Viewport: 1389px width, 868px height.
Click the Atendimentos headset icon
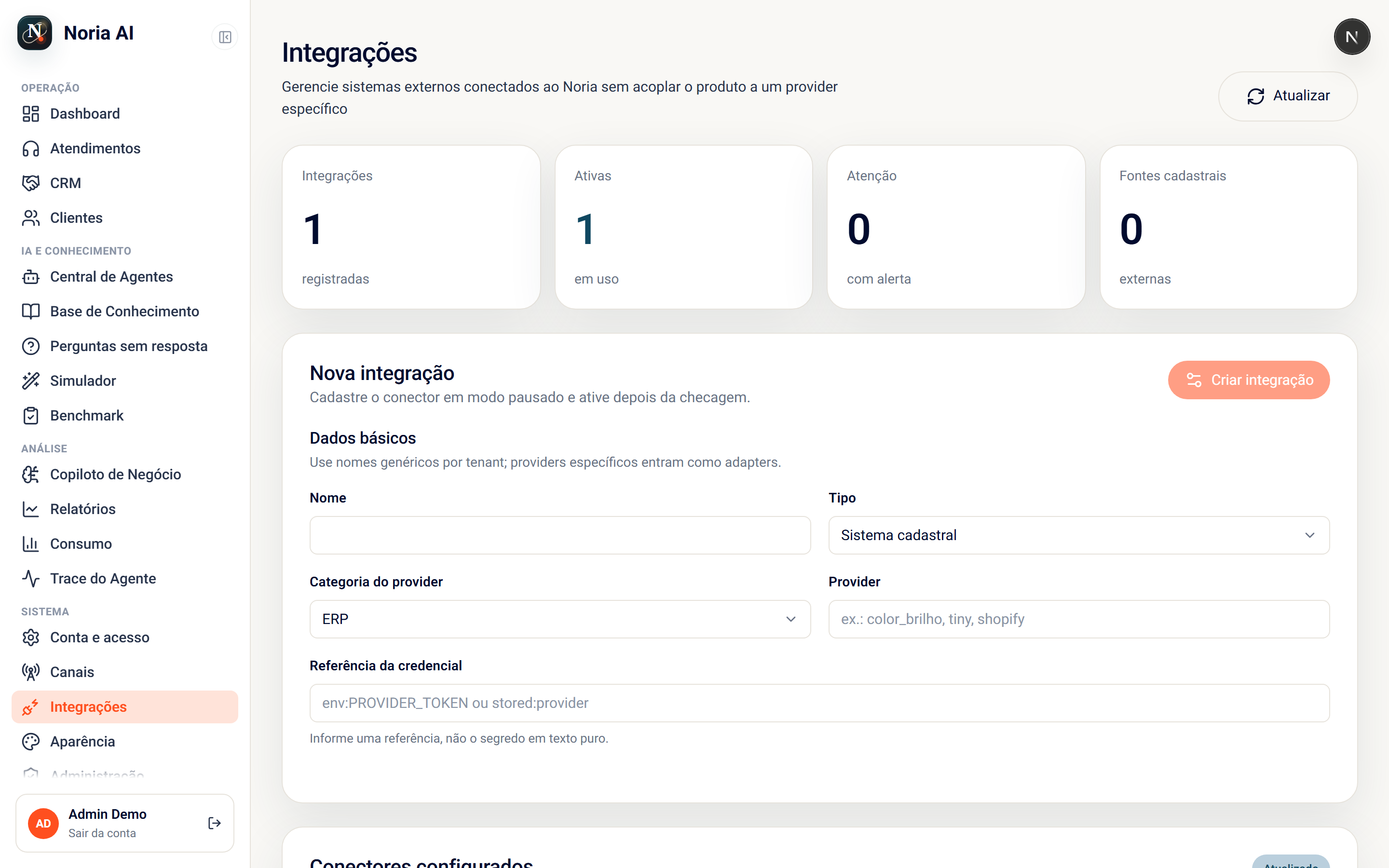coord(31,149)
